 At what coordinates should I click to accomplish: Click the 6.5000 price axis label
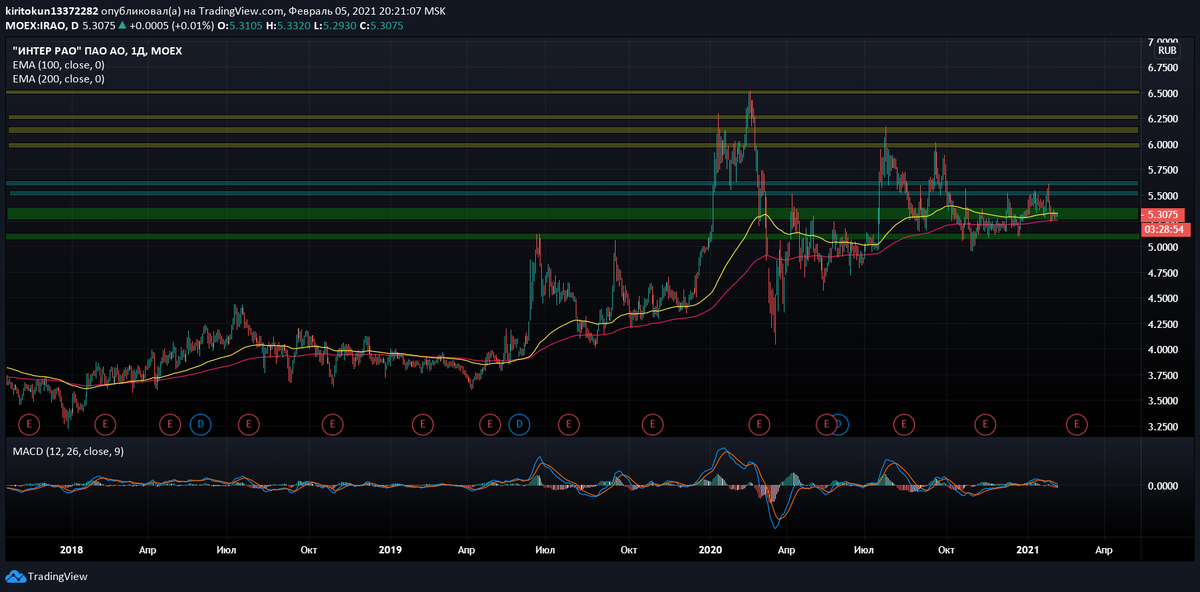1163,93
